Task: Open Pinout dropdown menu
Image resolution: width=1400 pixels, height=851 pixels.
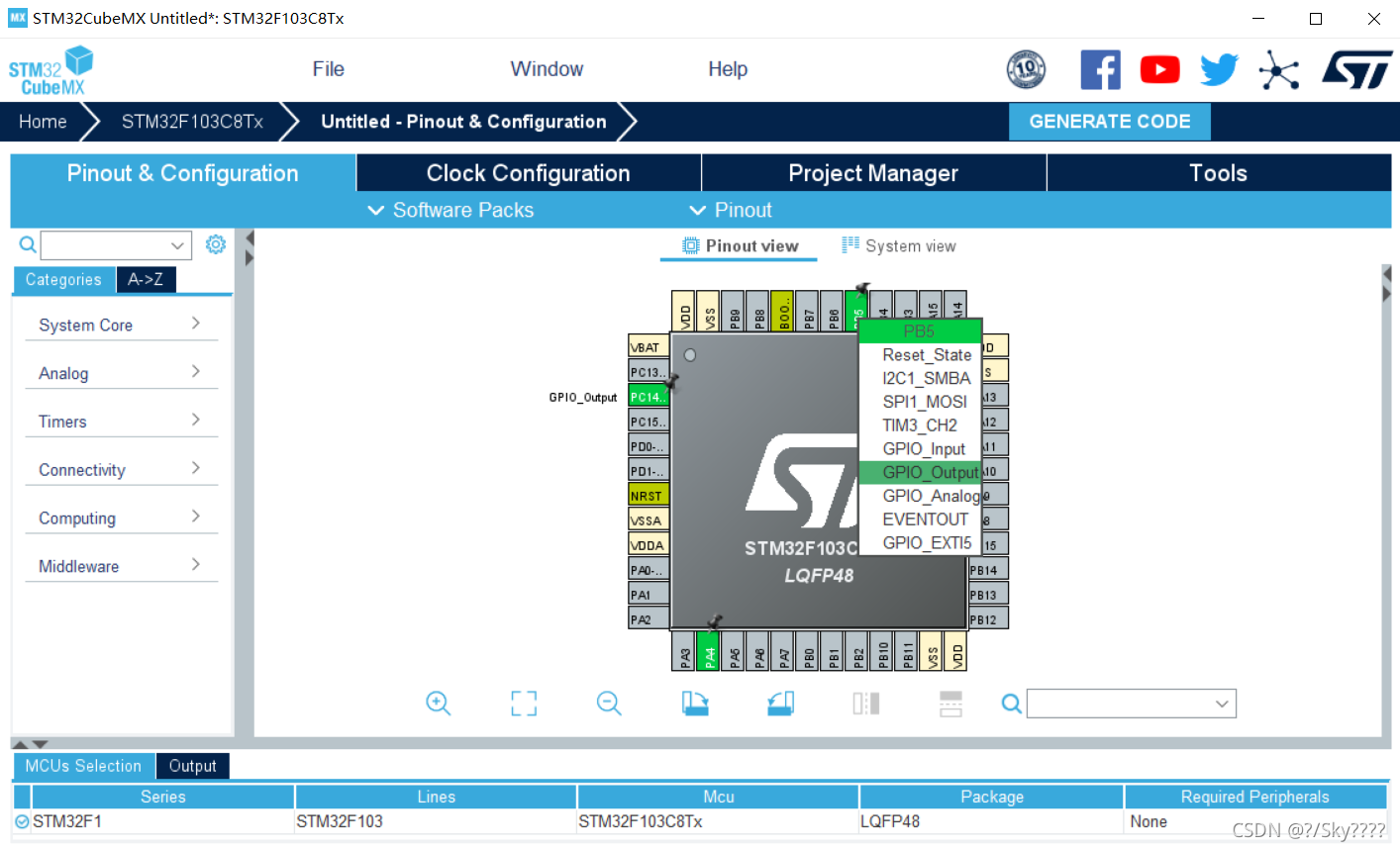Action: click(731, 210)
